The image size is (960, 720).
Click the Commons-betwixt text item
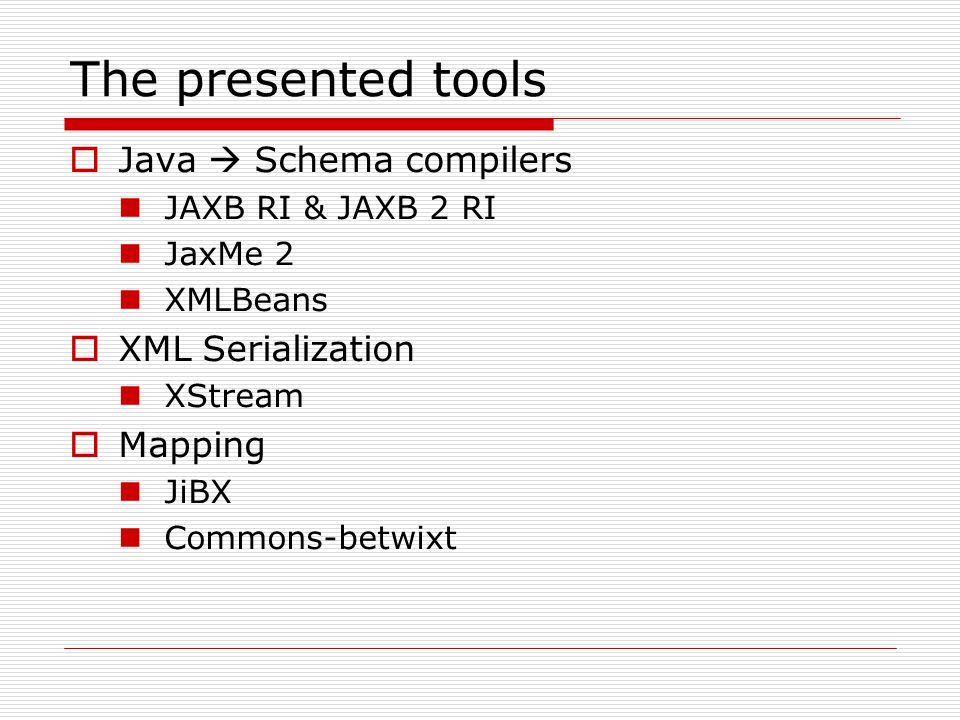(310, 538)
